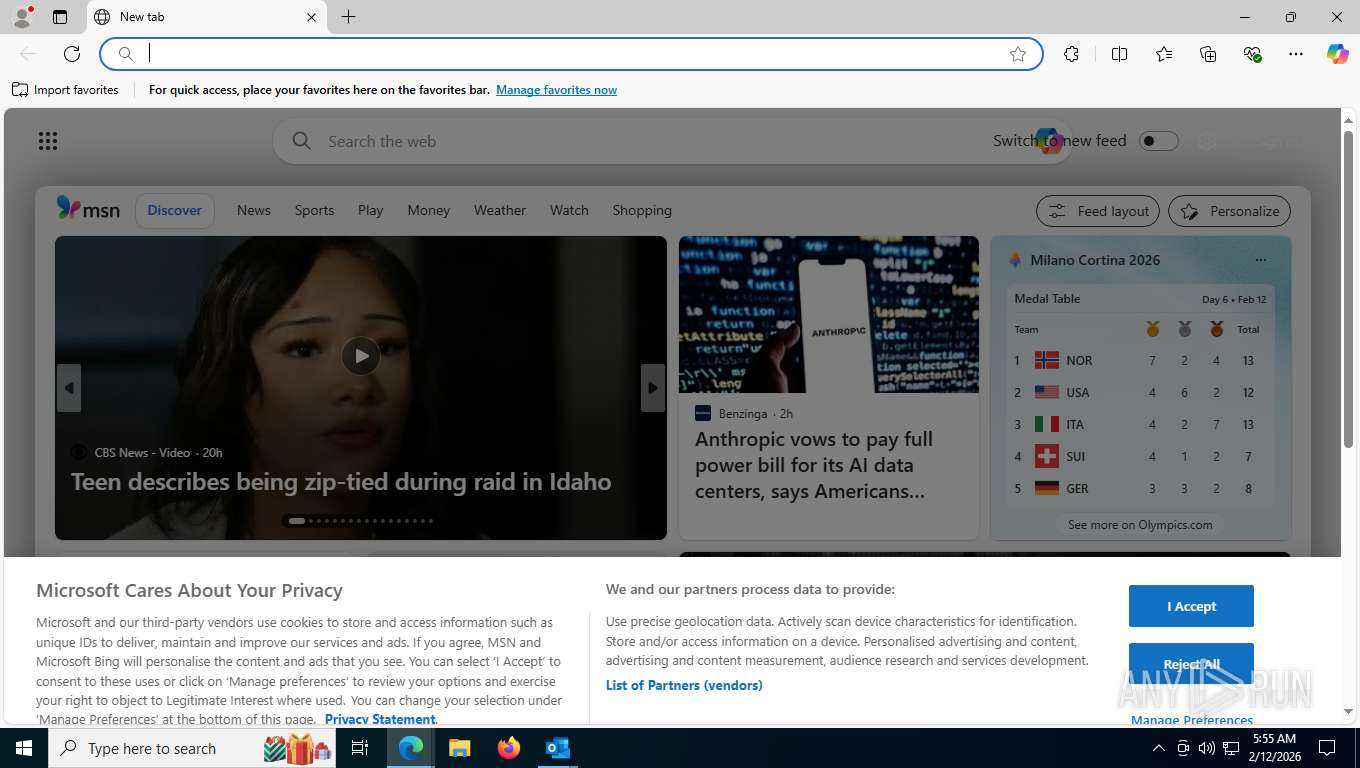The height and width of the screenshot is (768, 1360).
Task: Open the Sports tab
Action: pyautogui.click(x=314, y=210)
